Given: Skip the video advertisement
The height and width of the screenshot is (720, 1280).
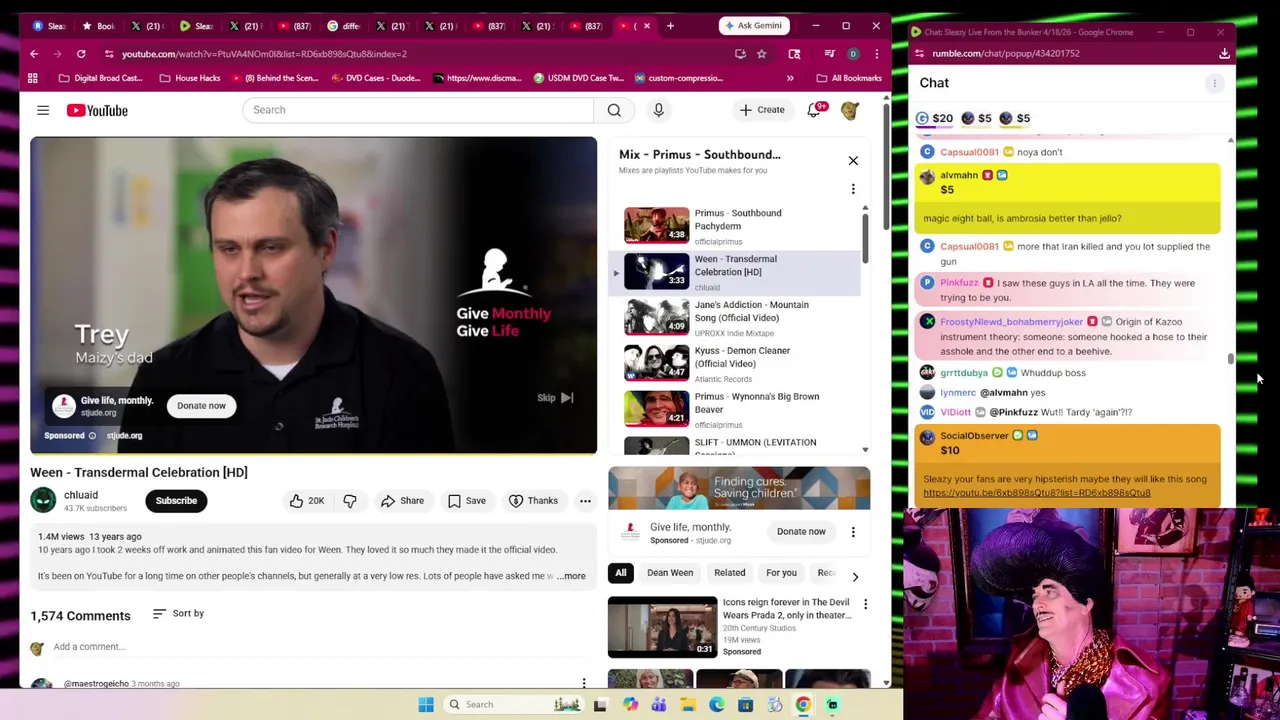Looking at the screenshot, I should [555, 398].
